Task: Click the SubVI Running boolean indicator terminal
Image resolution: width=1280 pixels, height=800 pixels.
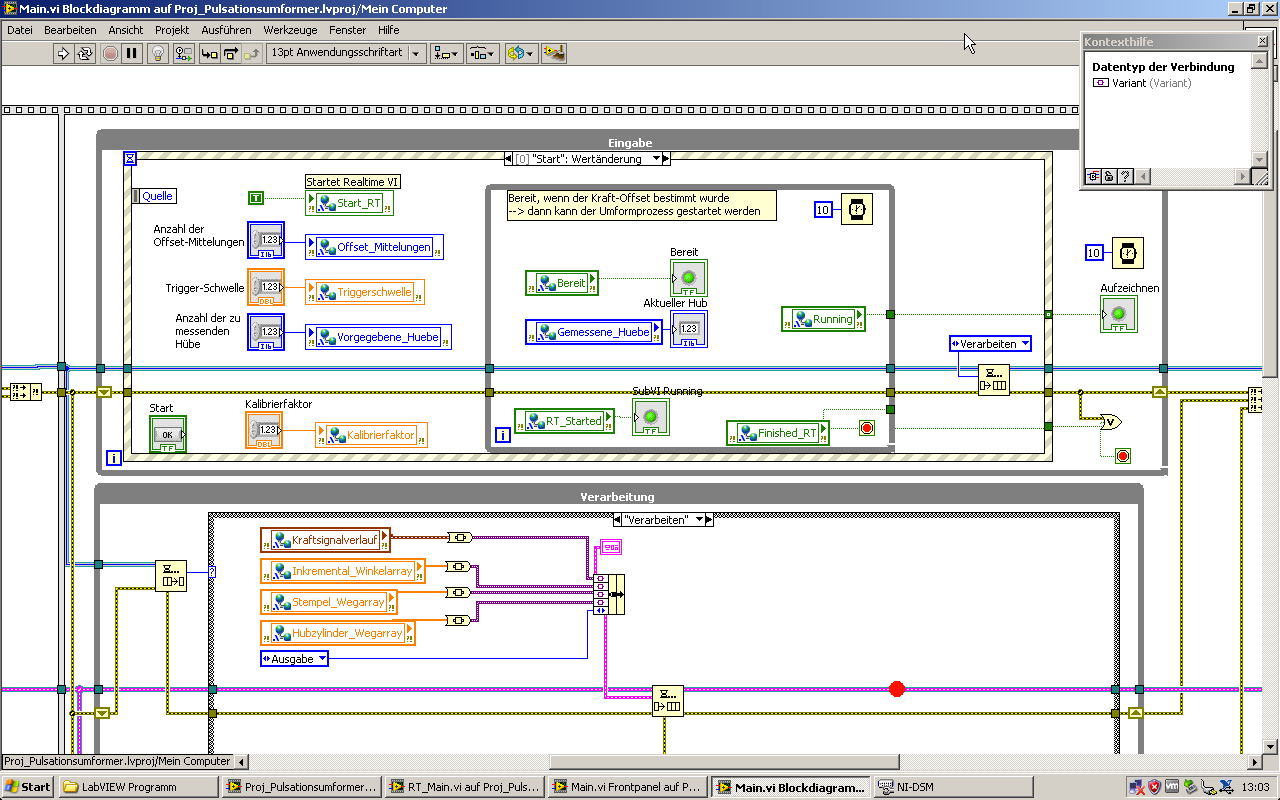Action: tap(651, 417)
